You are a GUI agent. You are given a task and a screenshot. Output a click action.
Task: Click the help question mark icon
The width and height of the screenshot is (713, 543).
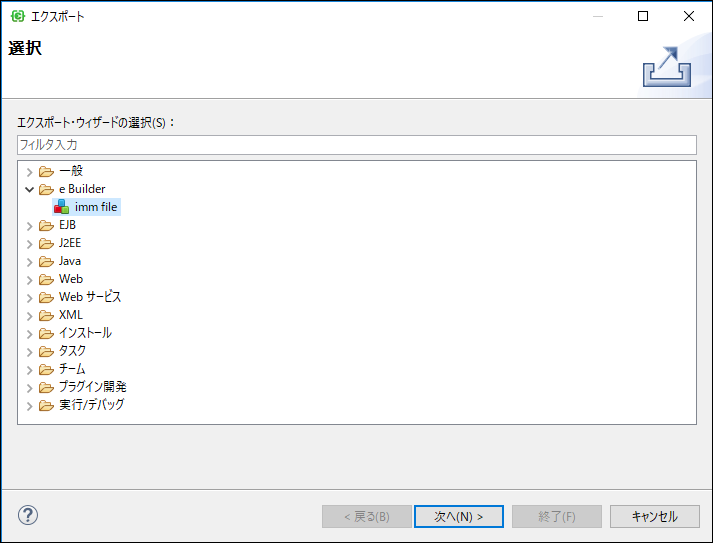click(x=28, y=516)
